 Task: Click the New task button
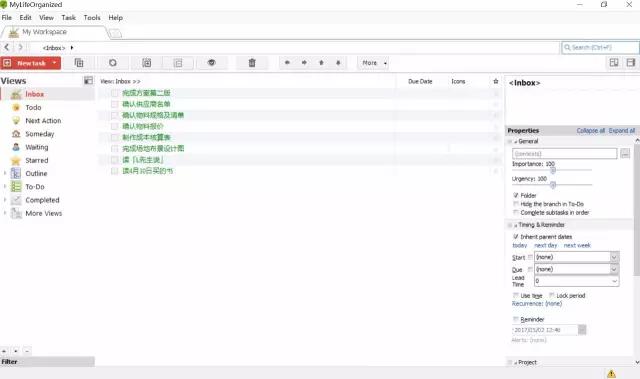[x=31, y=63]
